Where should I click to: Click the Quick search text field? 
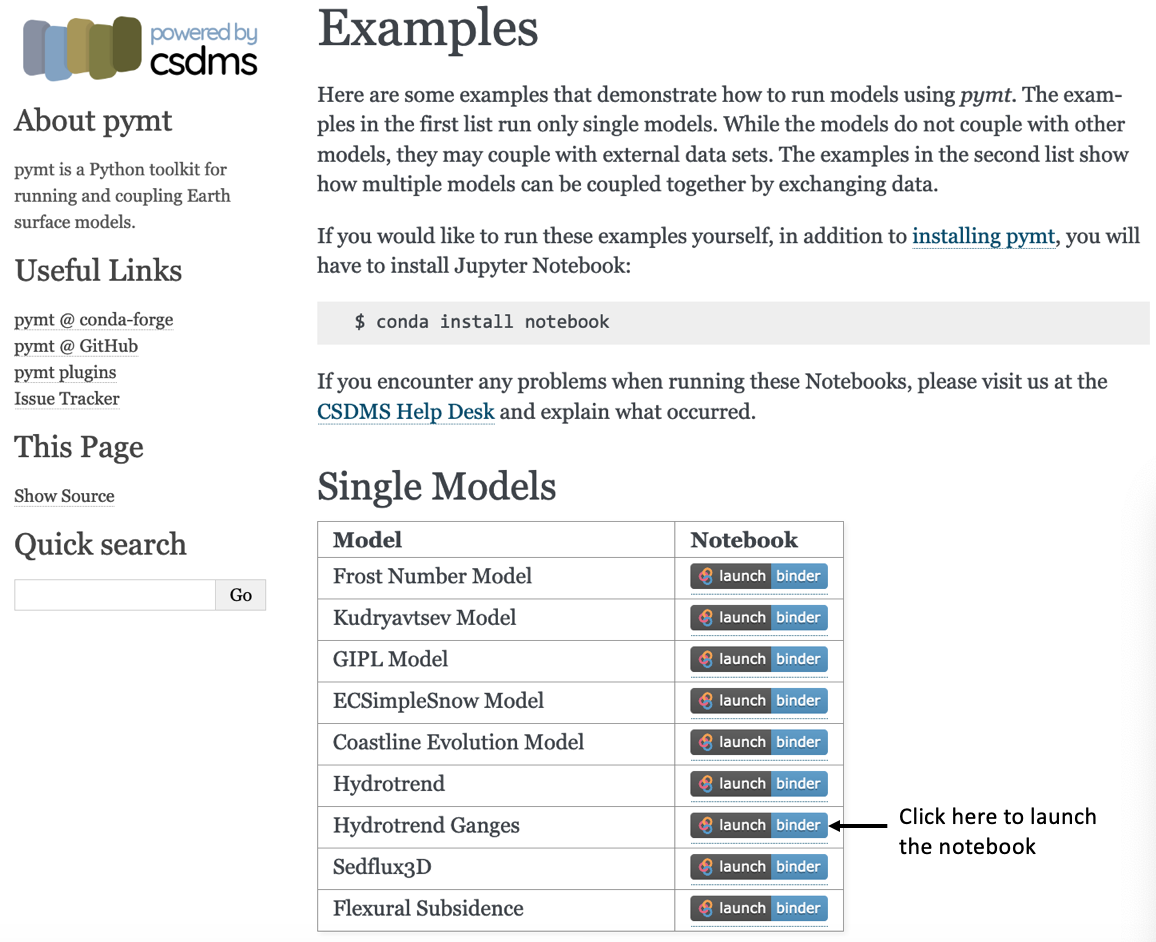115,595
